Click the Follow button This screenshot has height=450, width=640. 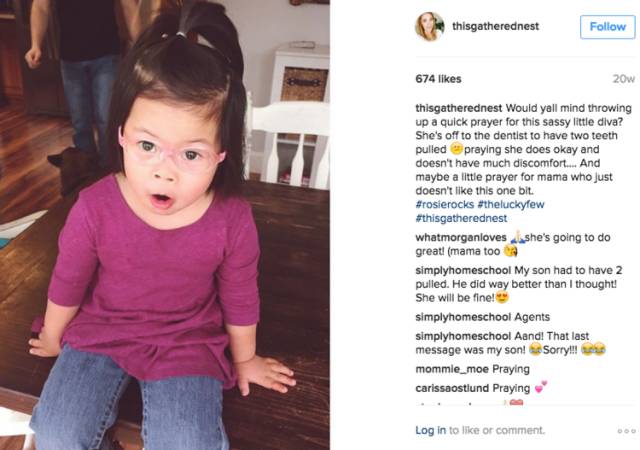click(607, 27)
